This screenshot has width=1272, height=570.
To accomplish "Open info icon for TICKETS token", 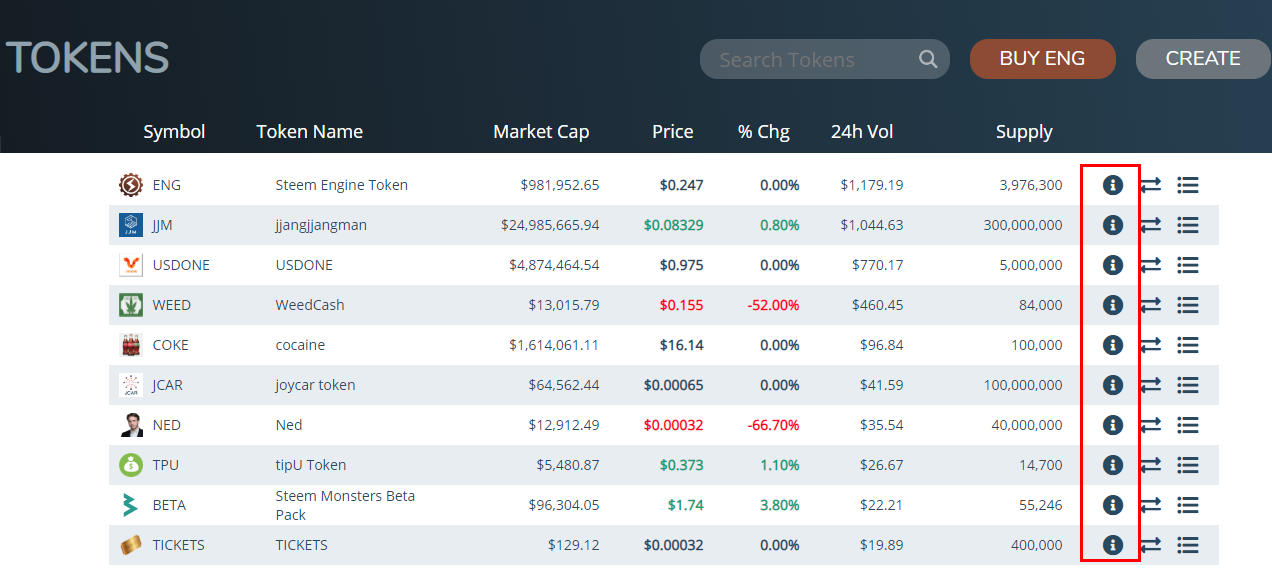I will pyautogui.click(x=1112, y=545).
